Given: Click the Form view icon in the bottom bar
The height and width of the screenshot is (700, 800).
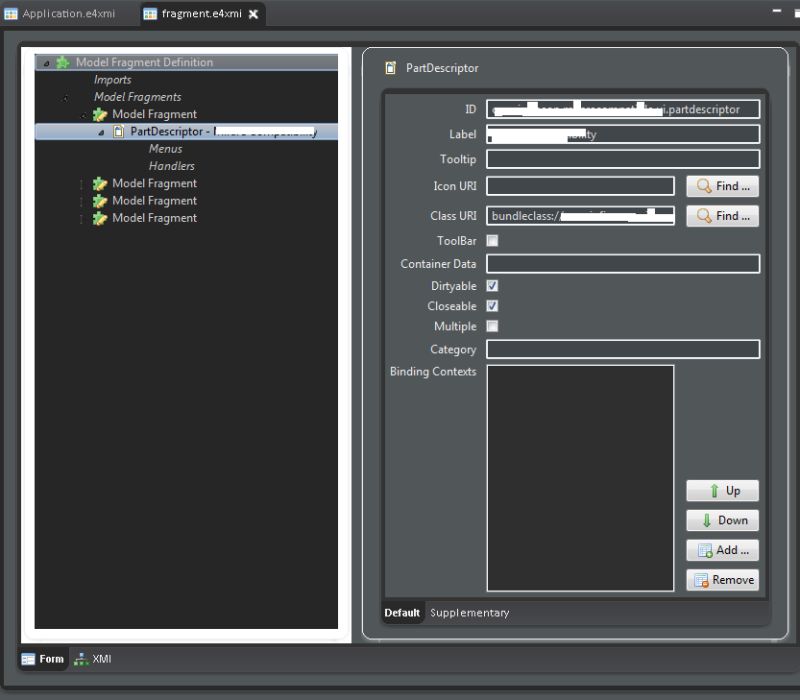Looking at the screenshot, I should [26, 659].
